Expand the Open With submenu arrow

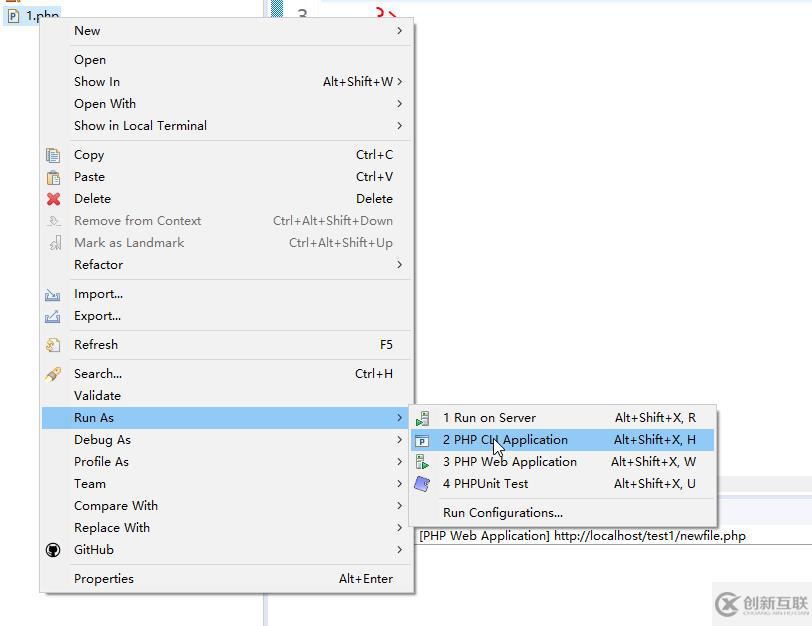click(x=399, y=104)
